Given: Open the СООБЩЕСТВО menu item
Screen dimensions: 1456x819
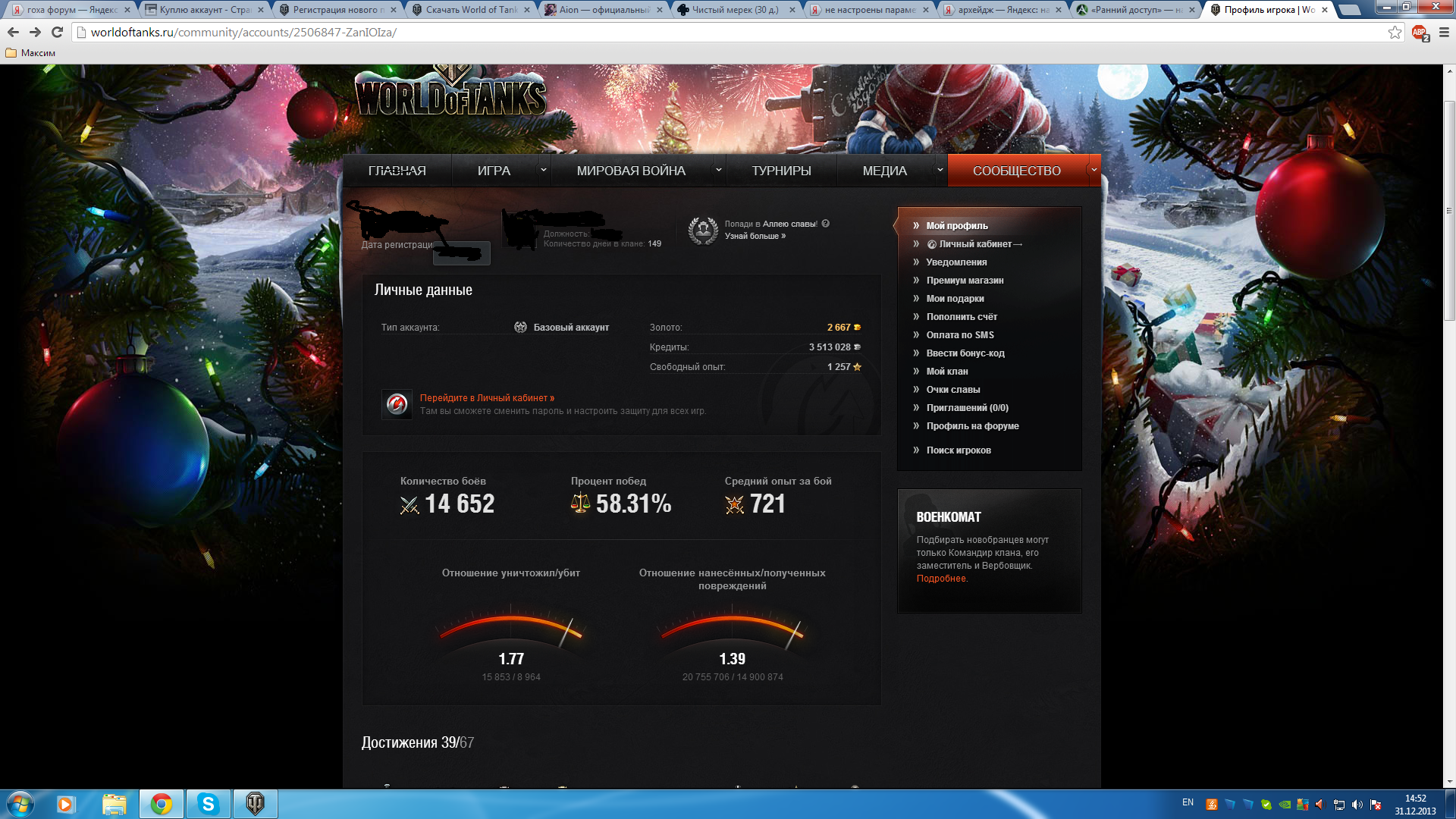Looking at the screenshot, I should coord(1017,171).
